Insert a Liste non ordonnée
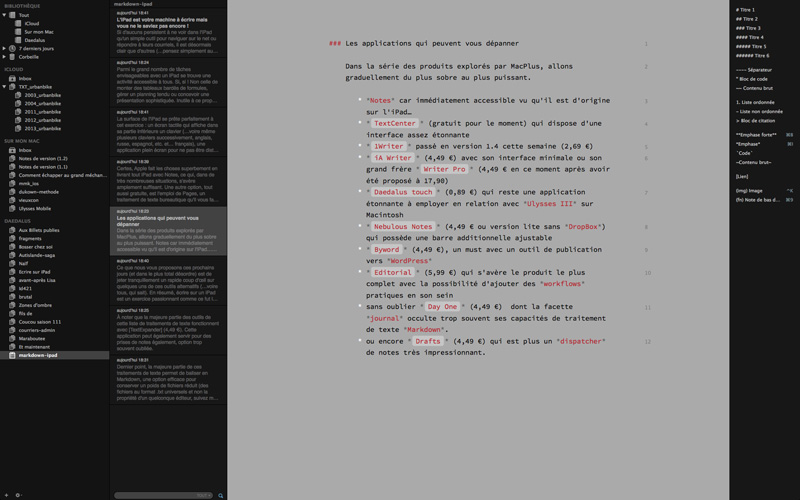800x500 pixels. coord(759,111)
